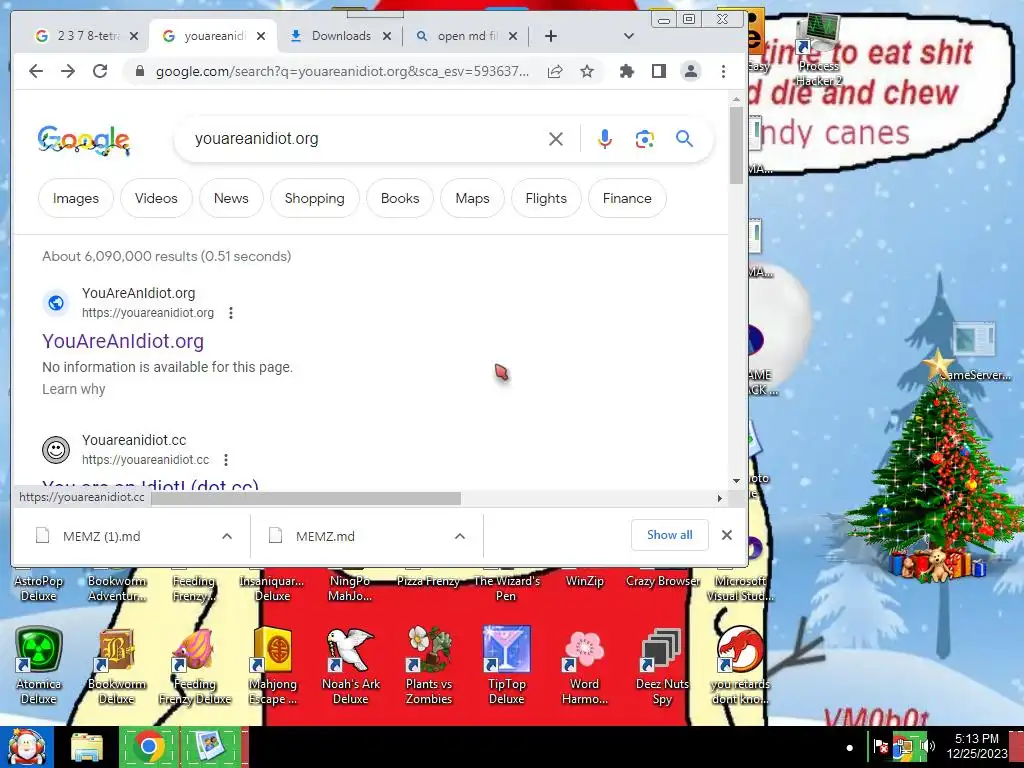Go back with the browser back arrow
1024x768 pixels.
36,71
